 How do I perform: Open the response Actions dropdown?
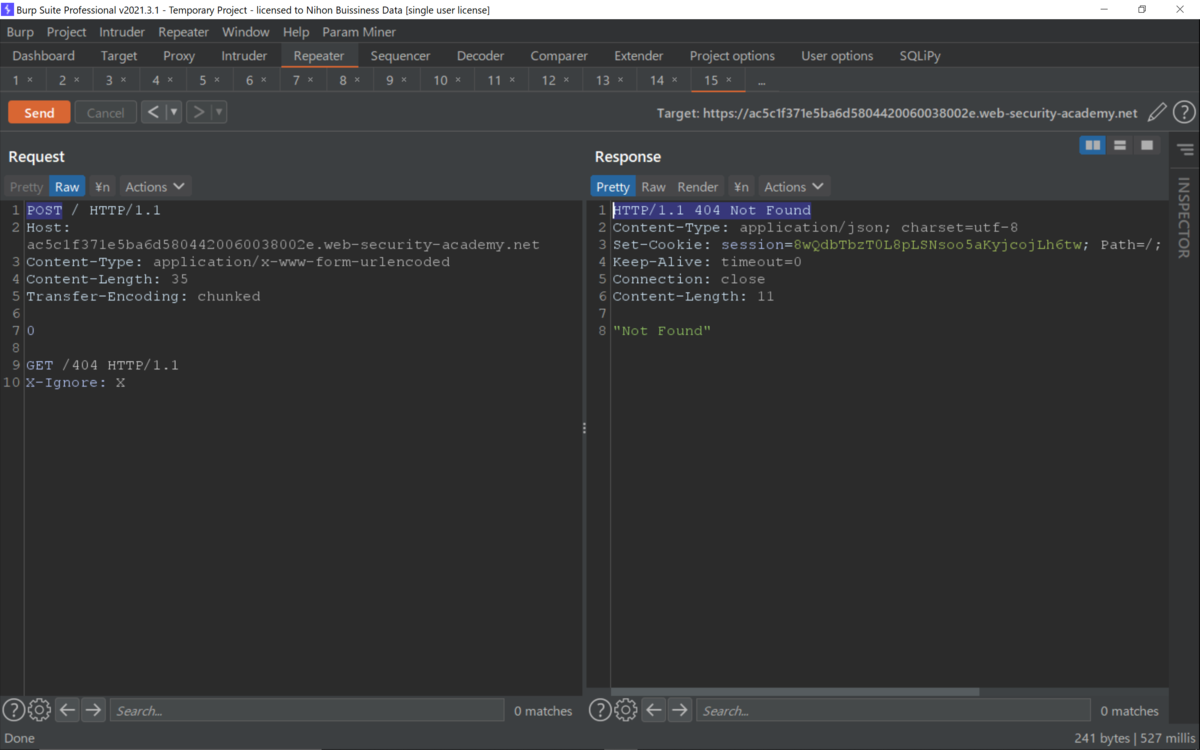click(794, 187)
